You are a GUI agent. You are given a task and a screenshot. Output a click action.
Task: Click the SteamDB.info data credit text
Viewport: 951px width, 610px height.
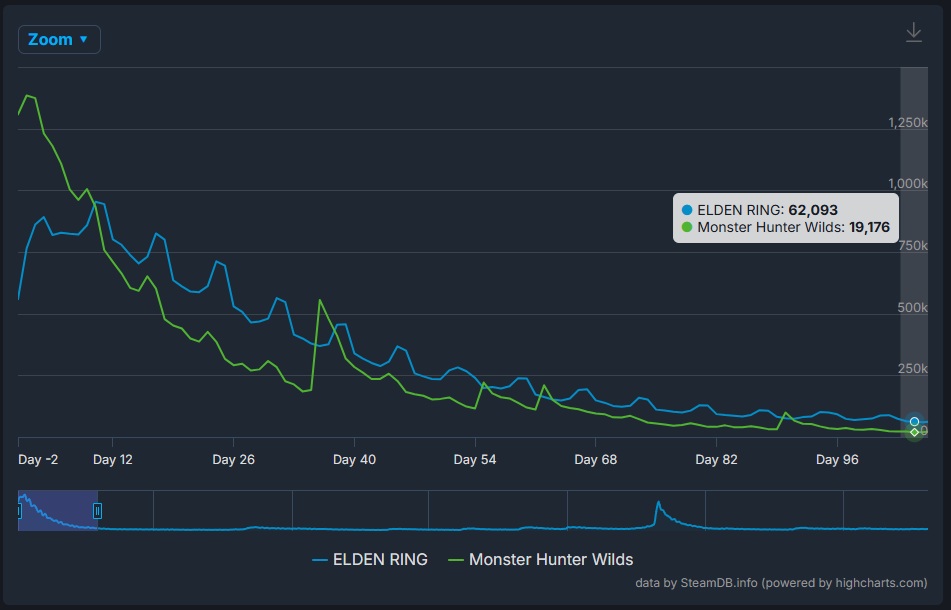click(x=781, y=583)
